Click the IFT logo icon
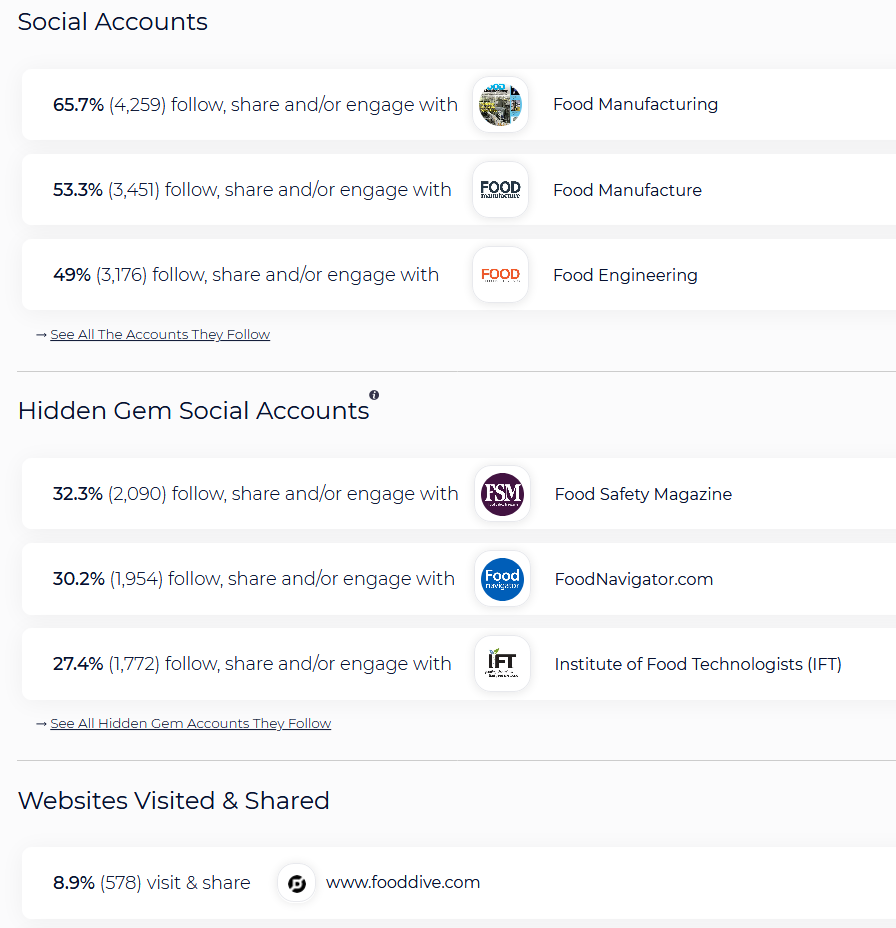The image size is (896, 928). 502,663
